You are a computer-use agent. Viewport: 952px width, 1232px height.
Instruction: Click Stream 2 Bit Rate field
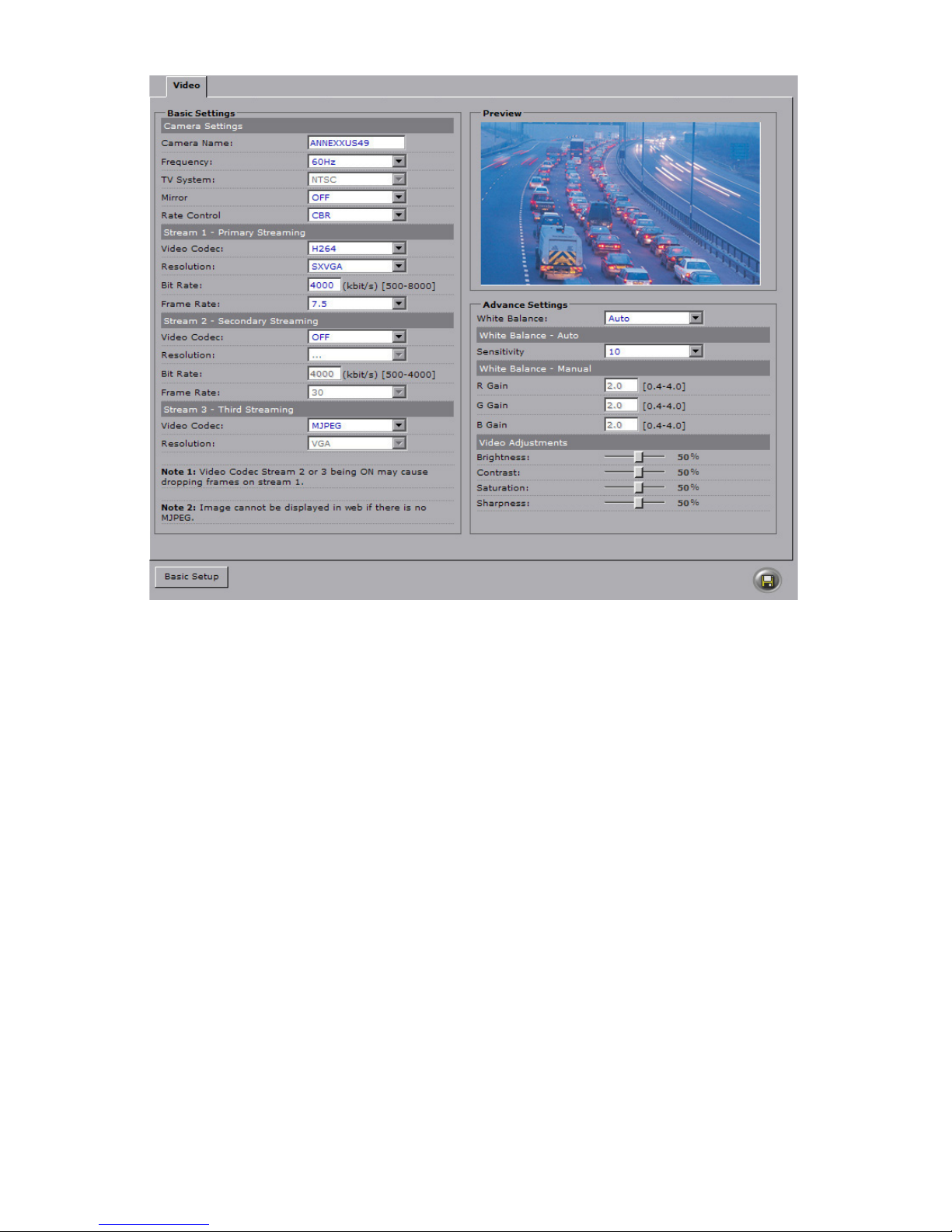(324, 374)
